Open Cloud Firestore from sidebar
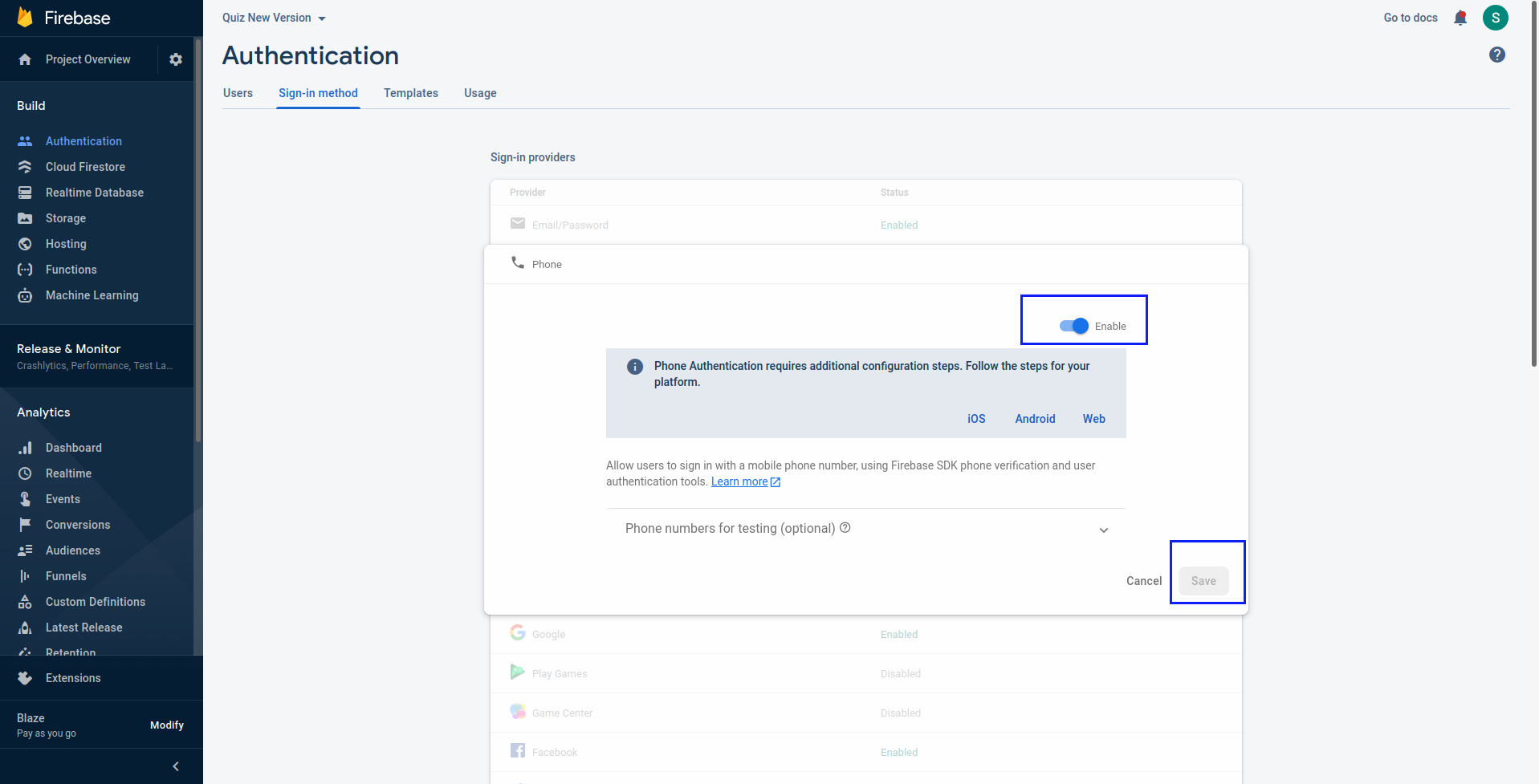Image resolution: width=1539 pixels, height=784 pixels. tap(85, 167)
